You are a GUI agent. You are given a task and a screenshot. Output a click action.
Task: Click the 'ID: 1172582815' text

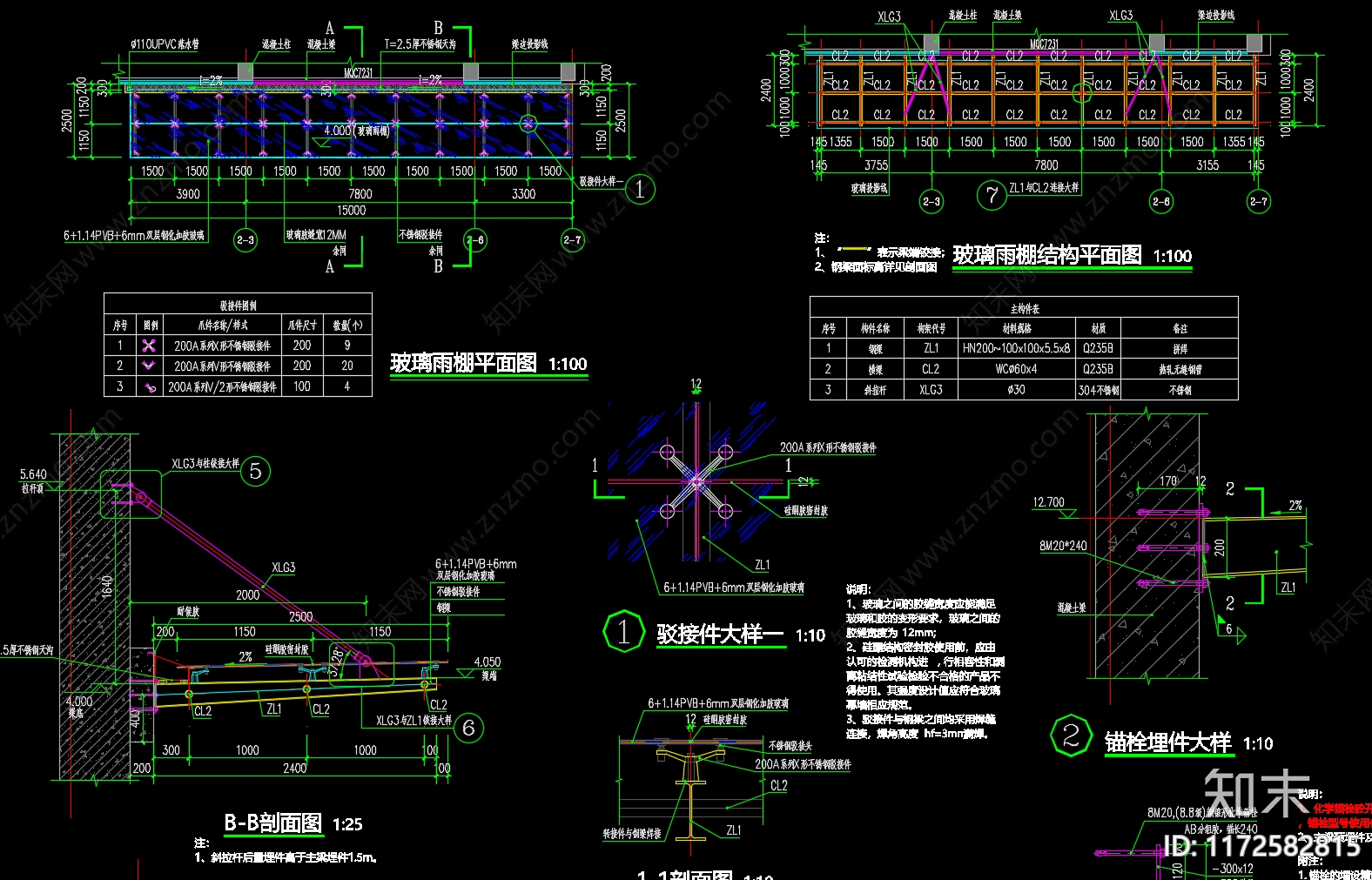(x=1262, y=845)
